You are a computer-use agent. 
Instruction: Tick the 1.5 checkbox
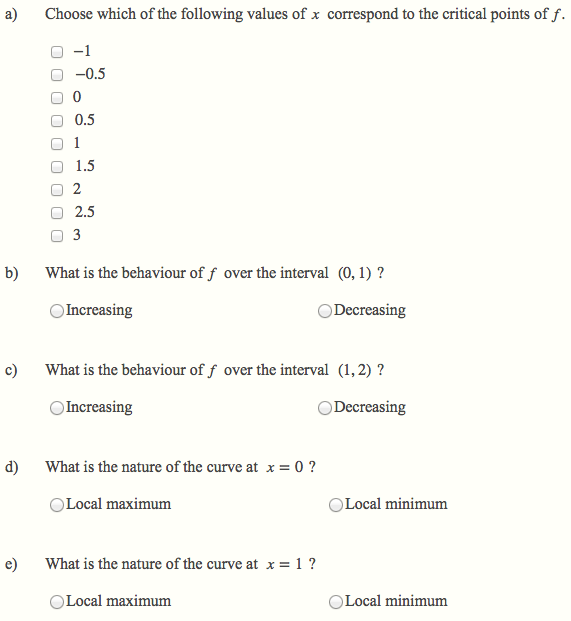click(x=57, y=167)
